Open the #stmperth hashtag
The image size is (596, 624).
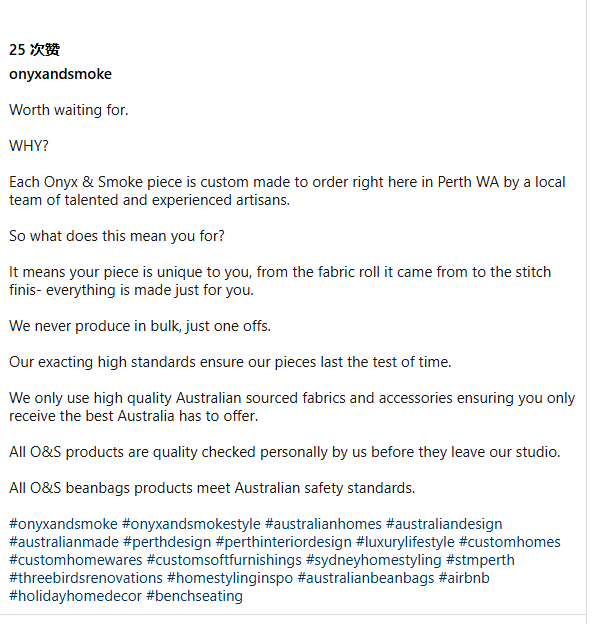[480, 560]
